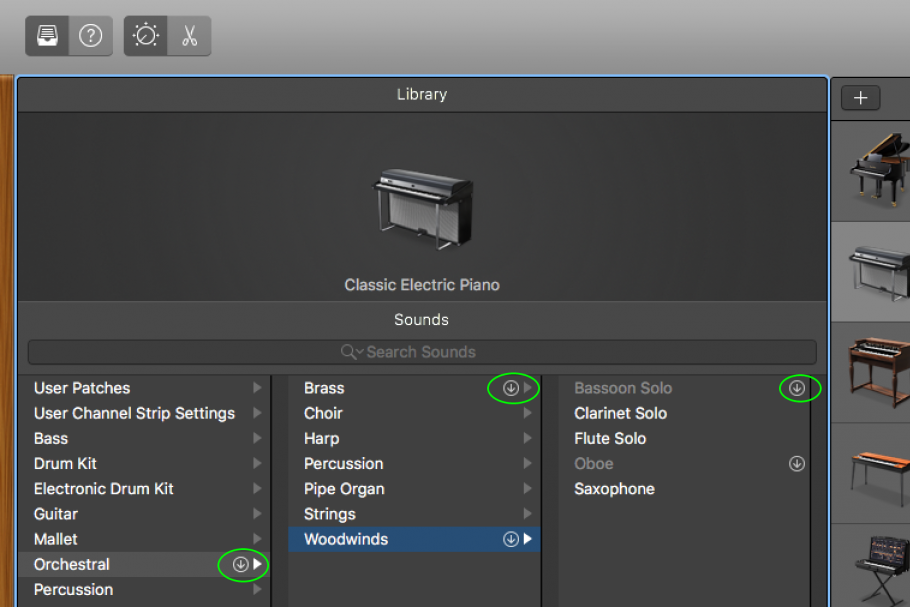Click Woodwinds download arrow icon

pyautogui.click(x=511, y=539)
